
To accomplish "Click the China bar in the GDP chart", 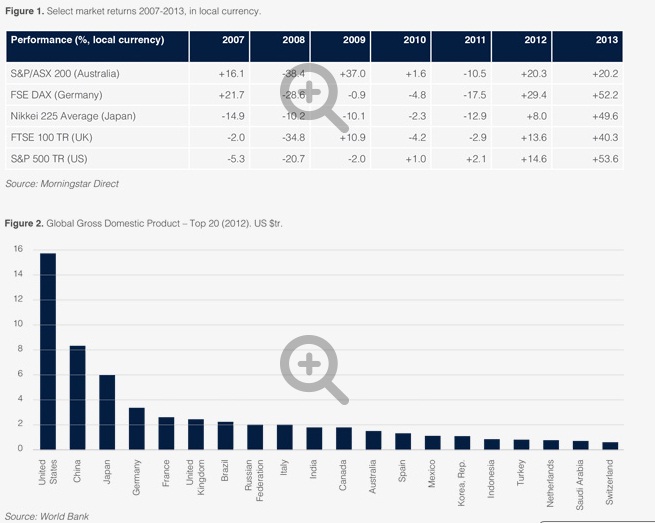I will [77, 396].
